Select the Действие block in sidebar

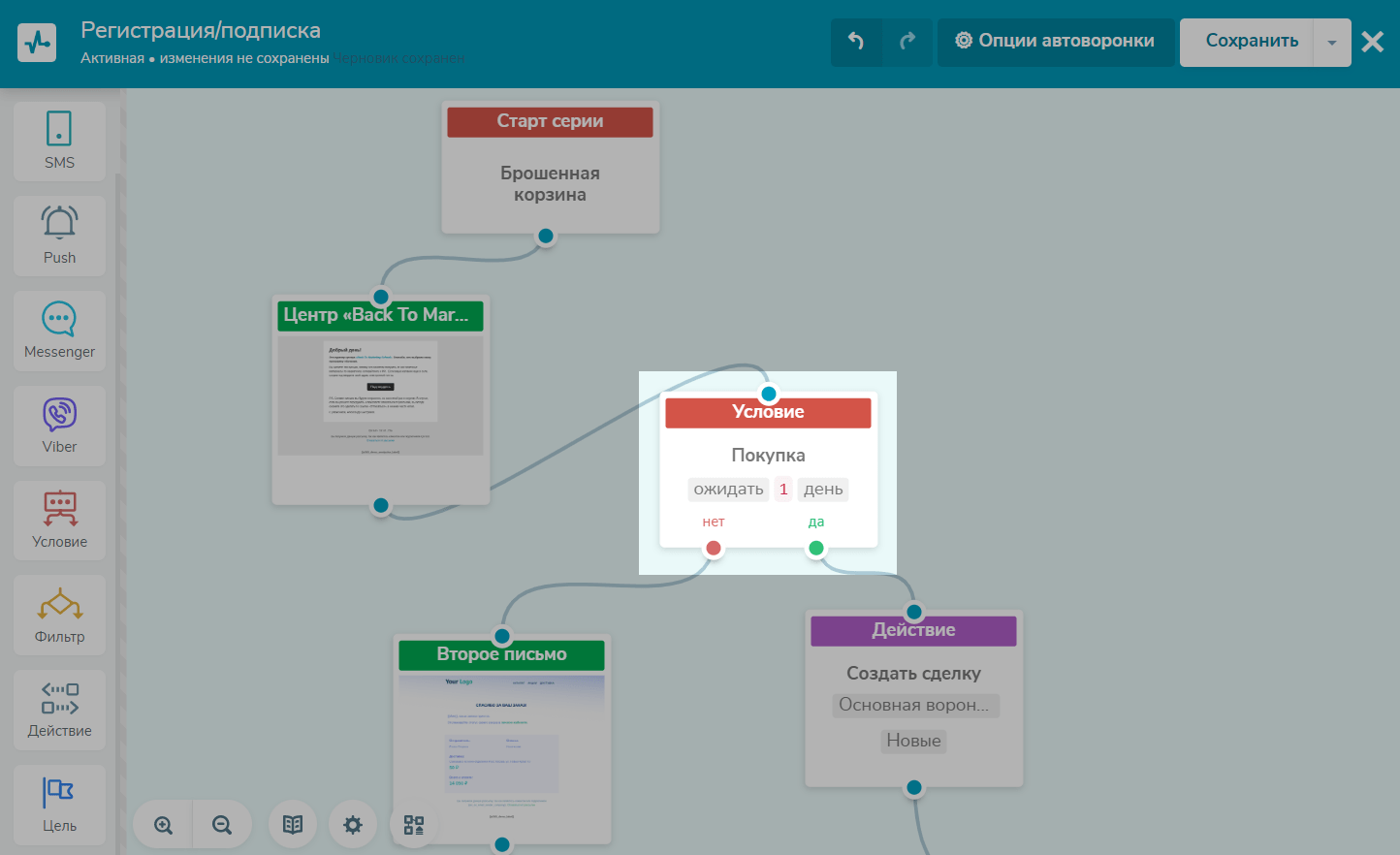pyautogui.click(x=59, y=710)
